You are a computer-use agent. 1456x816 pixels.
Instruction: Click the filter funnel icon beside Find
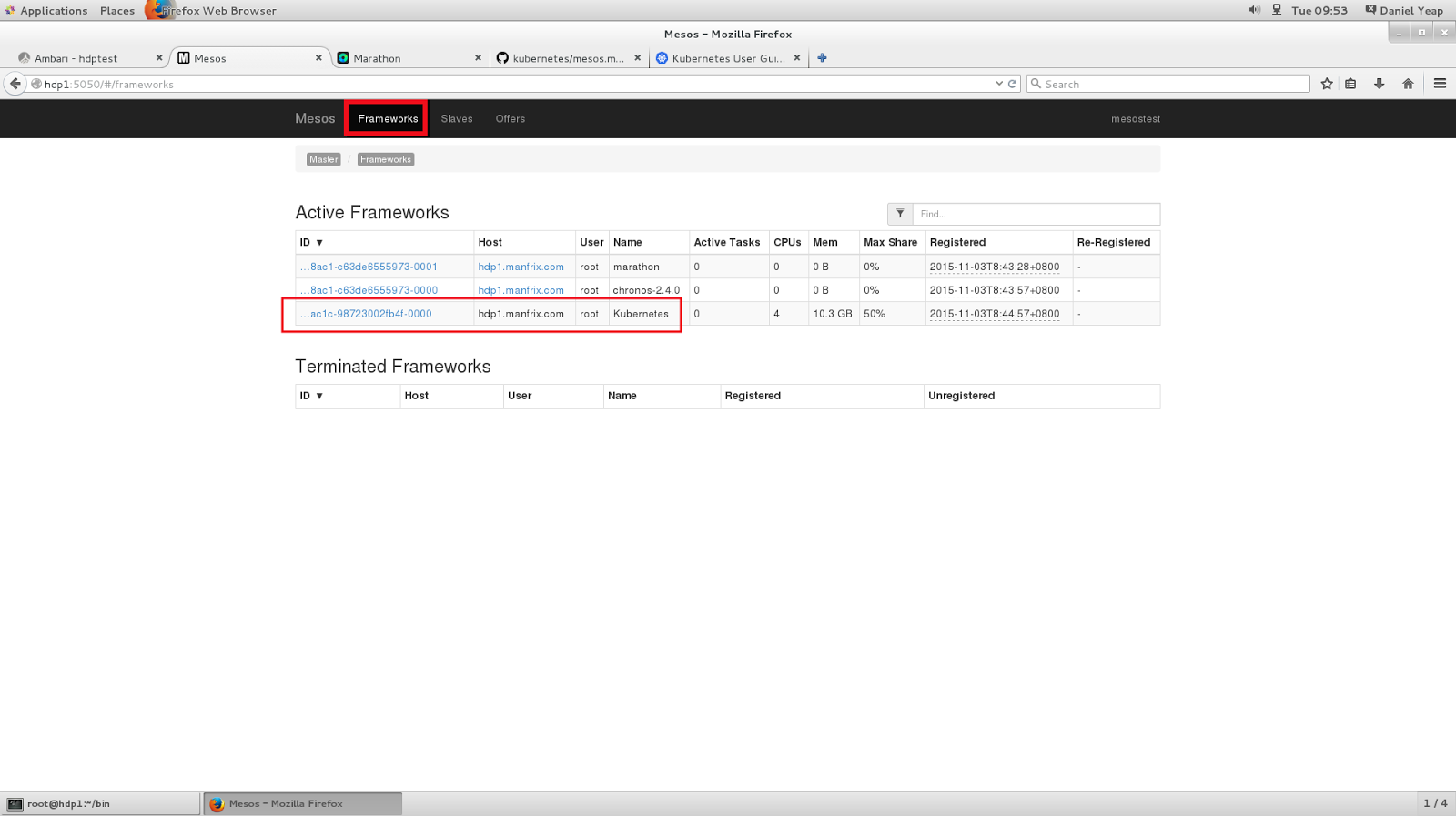point(900,214)
